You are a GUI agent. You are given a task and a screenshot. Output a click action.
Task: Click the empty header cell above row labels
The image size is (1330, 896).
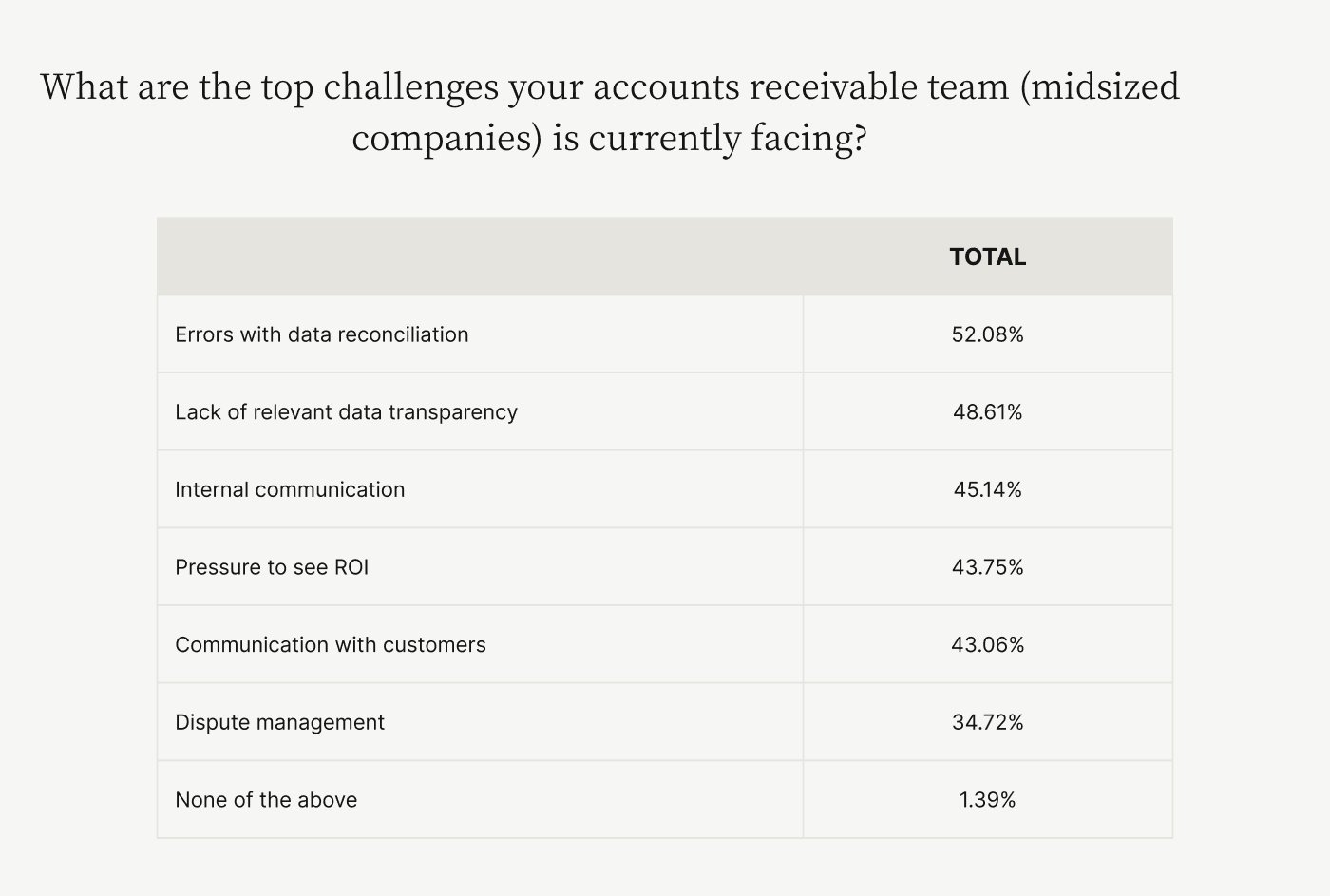tap(480, 257)
